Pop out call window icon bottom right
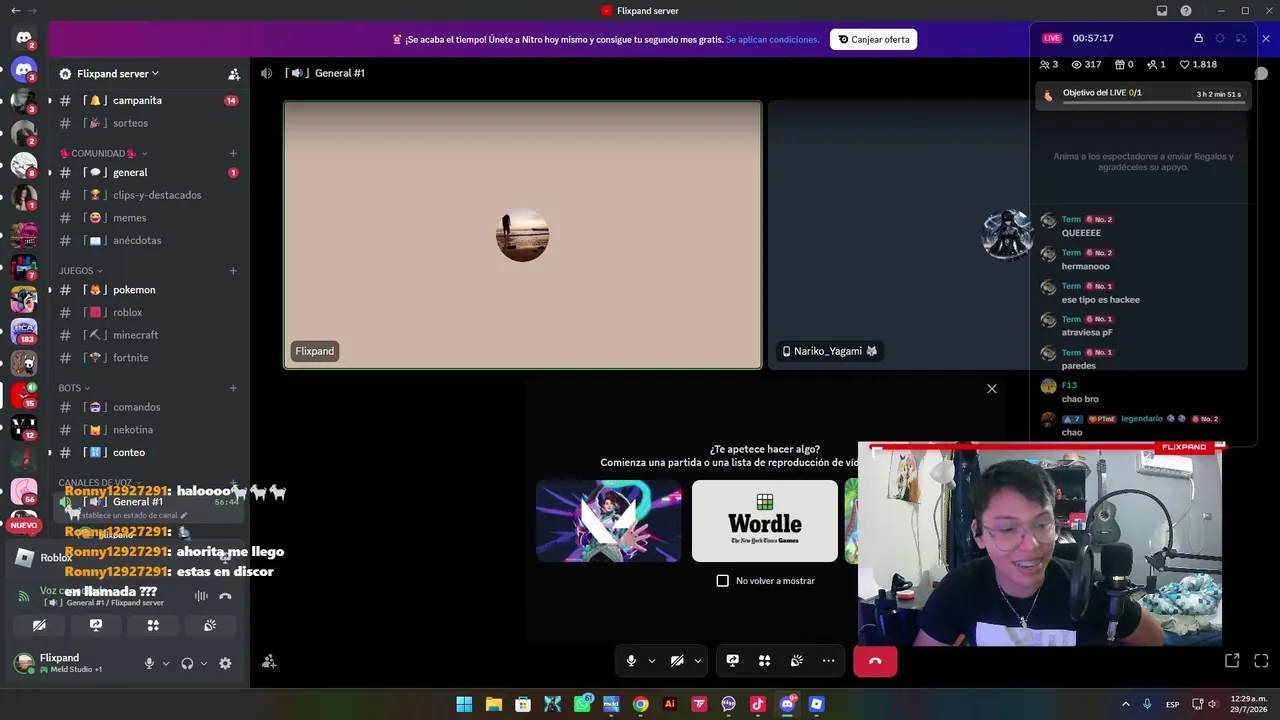This screenshot has width=1280, height=720. [1232, 661]
